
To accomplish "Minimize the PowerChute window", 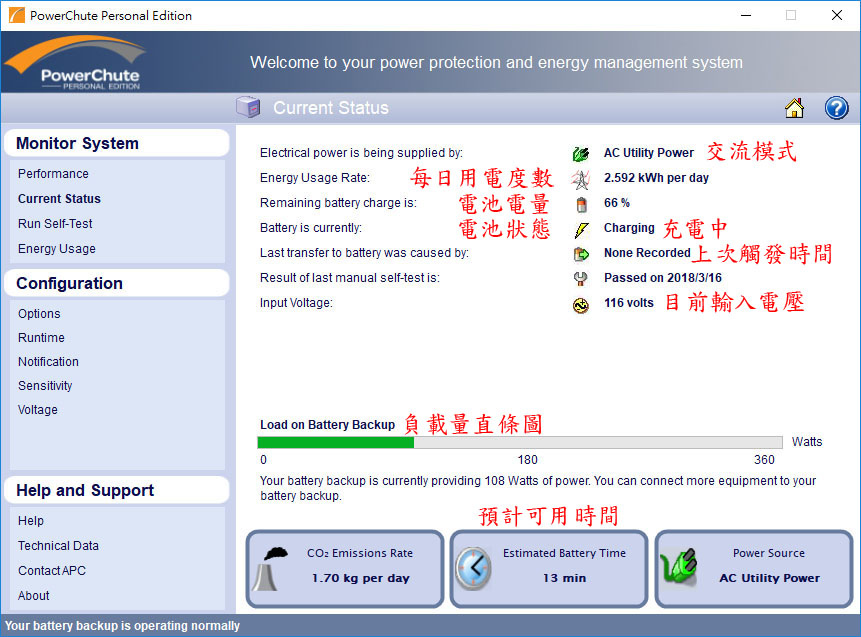I will pos(746,15).
